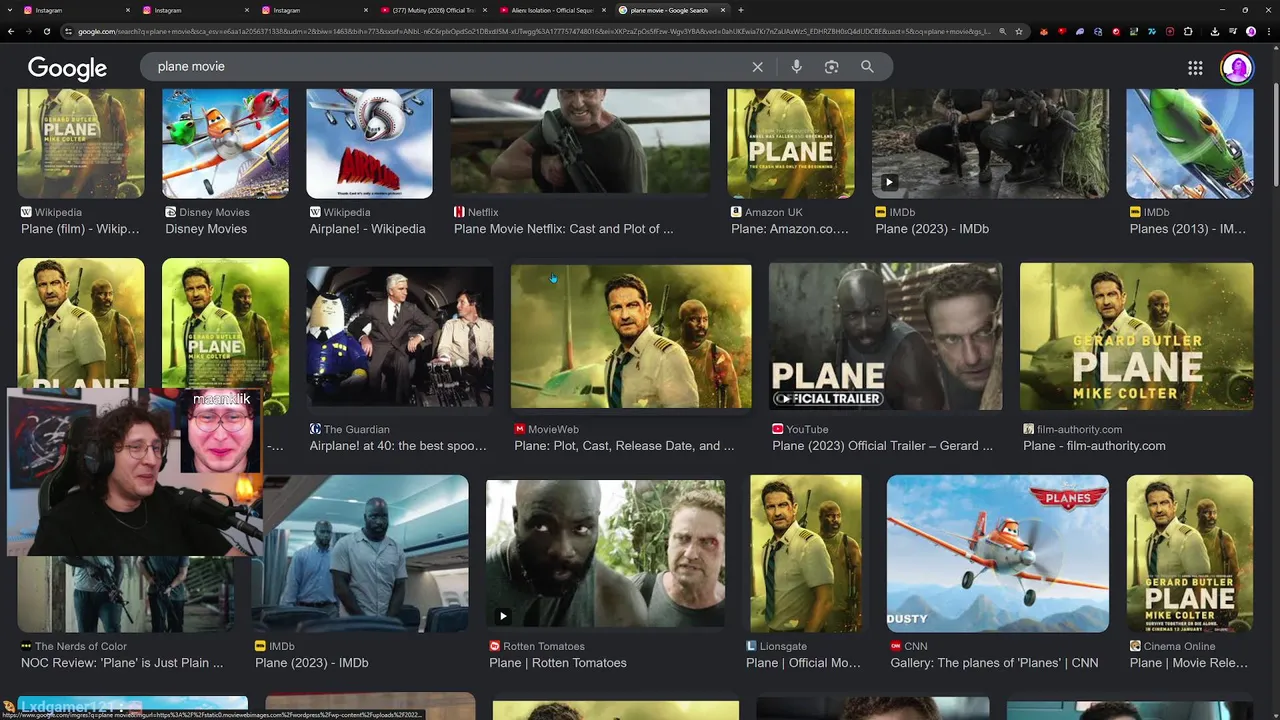This screenshot has width=1280, height=720.
Task: Switch to the third Instagram tab
Action: pos(315,10)
